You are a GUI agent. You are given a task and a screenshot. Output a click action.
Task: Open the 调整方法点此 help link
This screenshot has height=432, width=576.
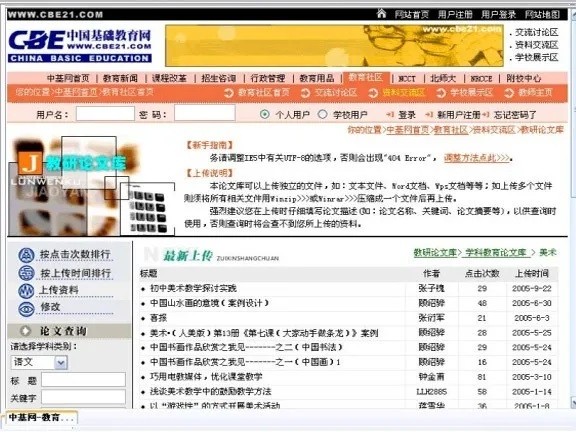(477, 158)
